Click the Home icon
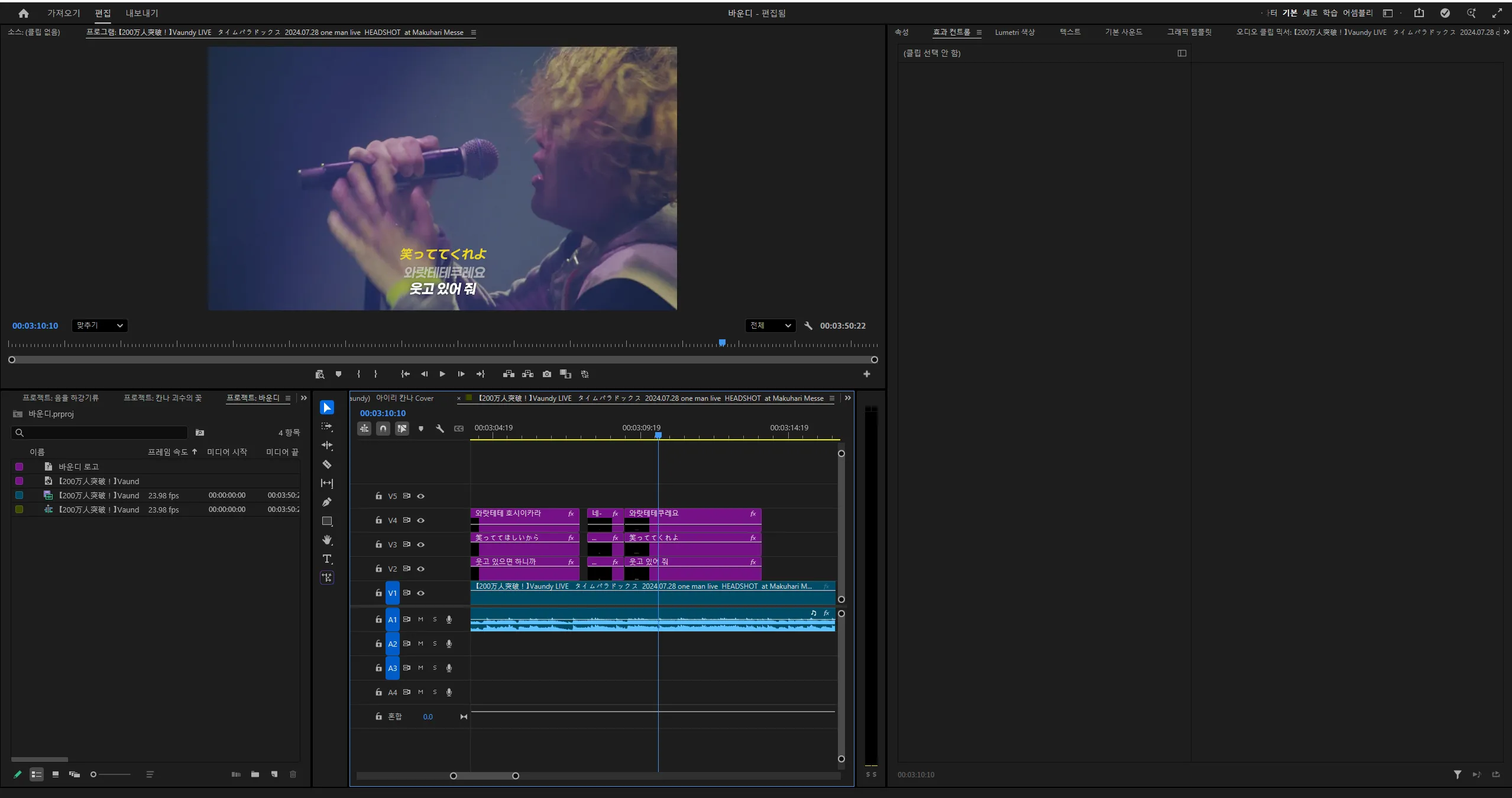The height and width of the screenshot is (798, 1512). click(x=24, y=13)
